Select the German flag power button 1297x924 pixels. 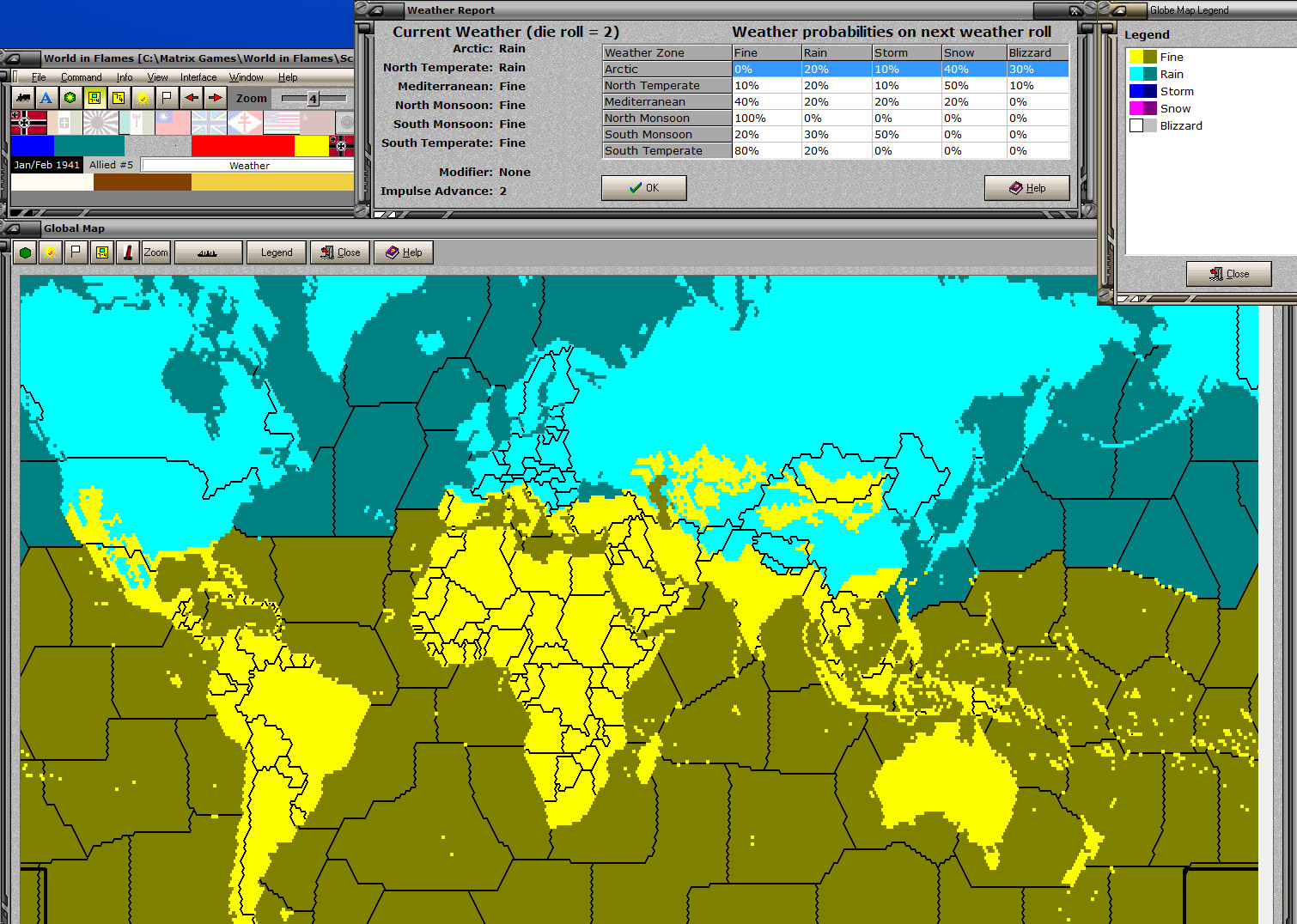(28, 123)
